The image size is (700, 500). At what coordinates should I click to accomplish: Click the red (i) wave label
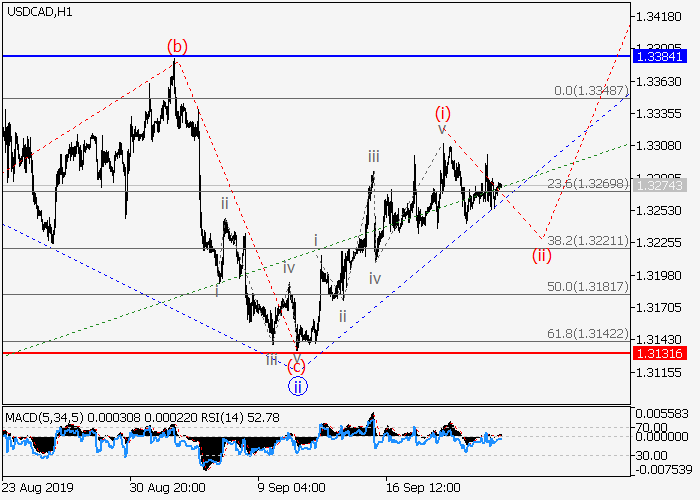point(442,112)
